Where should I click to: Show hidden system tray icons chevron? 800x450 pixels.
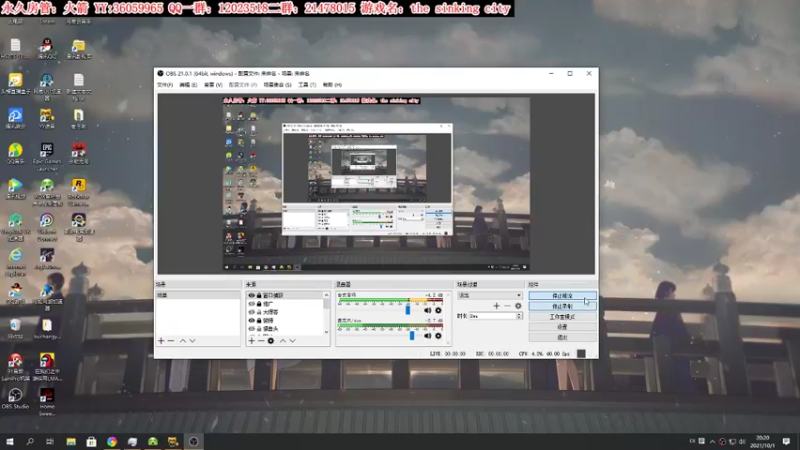[x=712, y=441]
